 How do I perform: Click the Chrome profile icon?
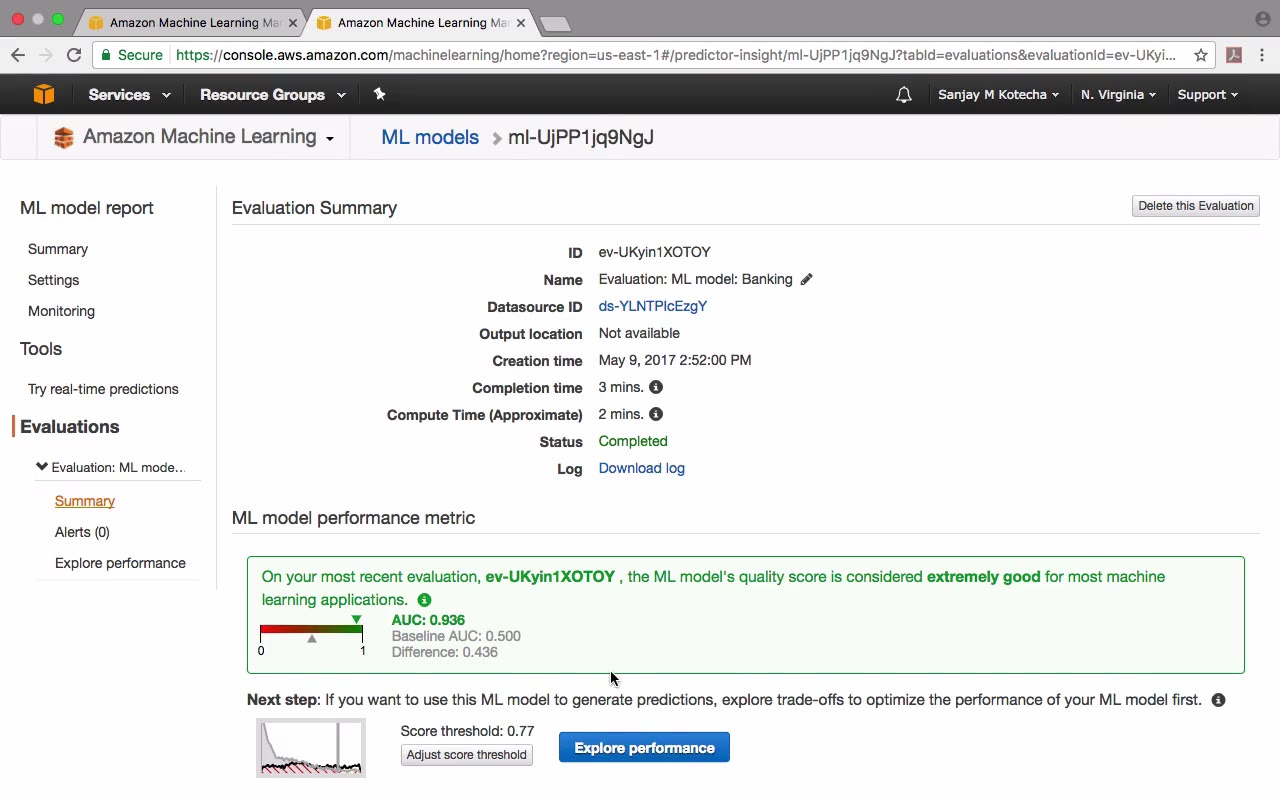[x=1263, y=19]
